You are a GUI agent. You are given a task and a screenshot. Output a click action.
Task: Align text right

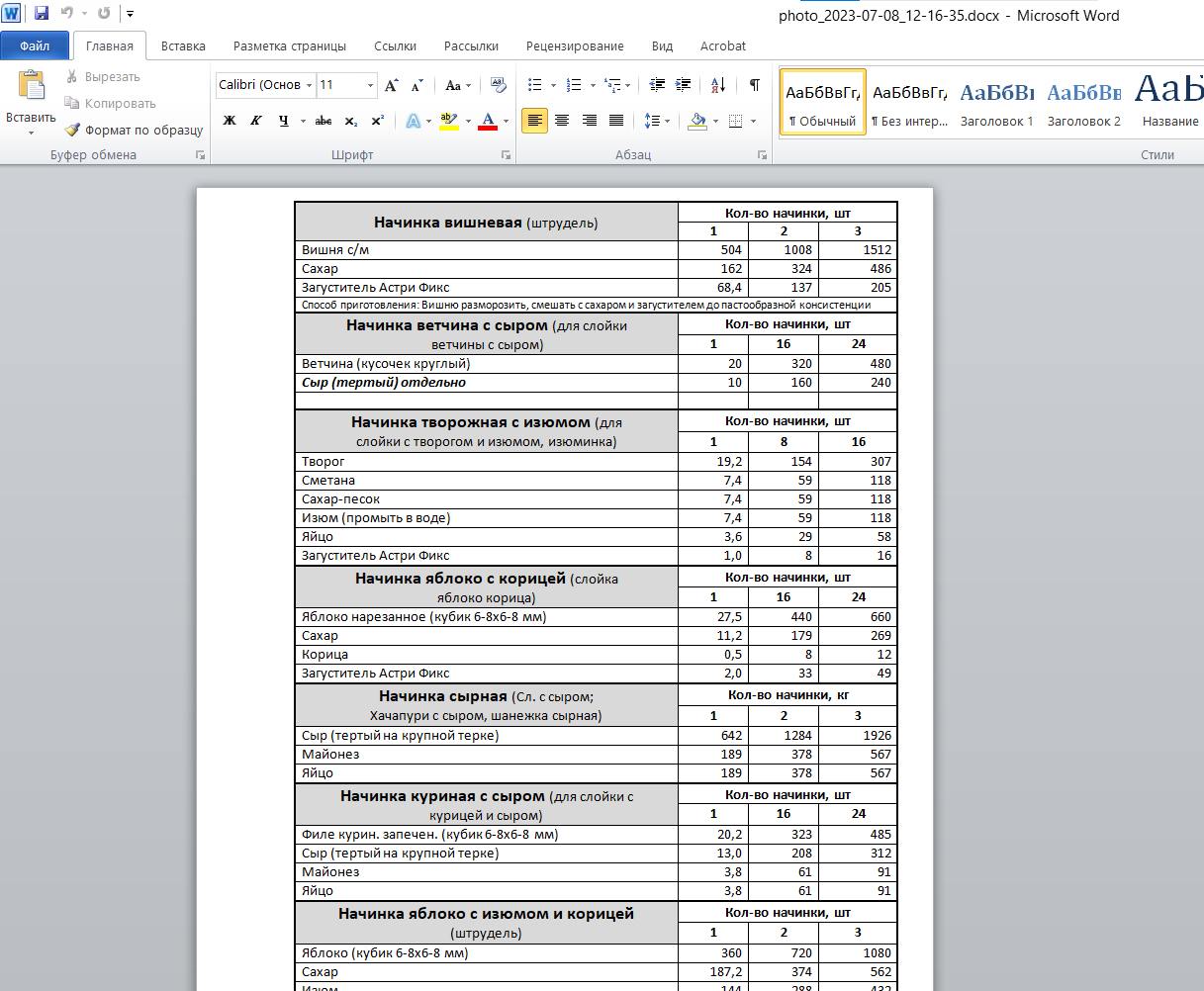[589, 121]
